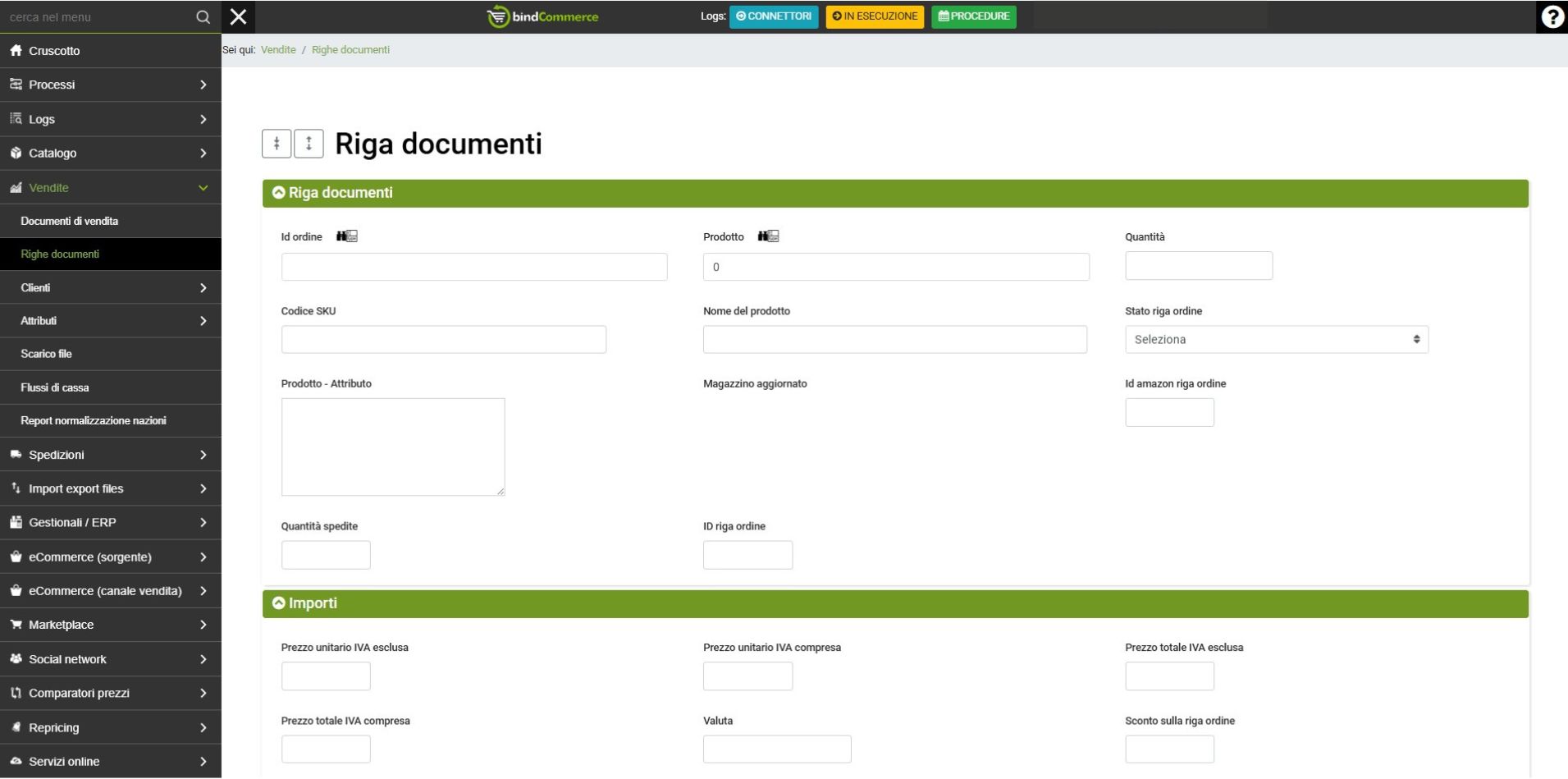Close the sidebar with the X icon
Image resolution: width=1568 pixels, height=779 pixels.
[239, 17]
